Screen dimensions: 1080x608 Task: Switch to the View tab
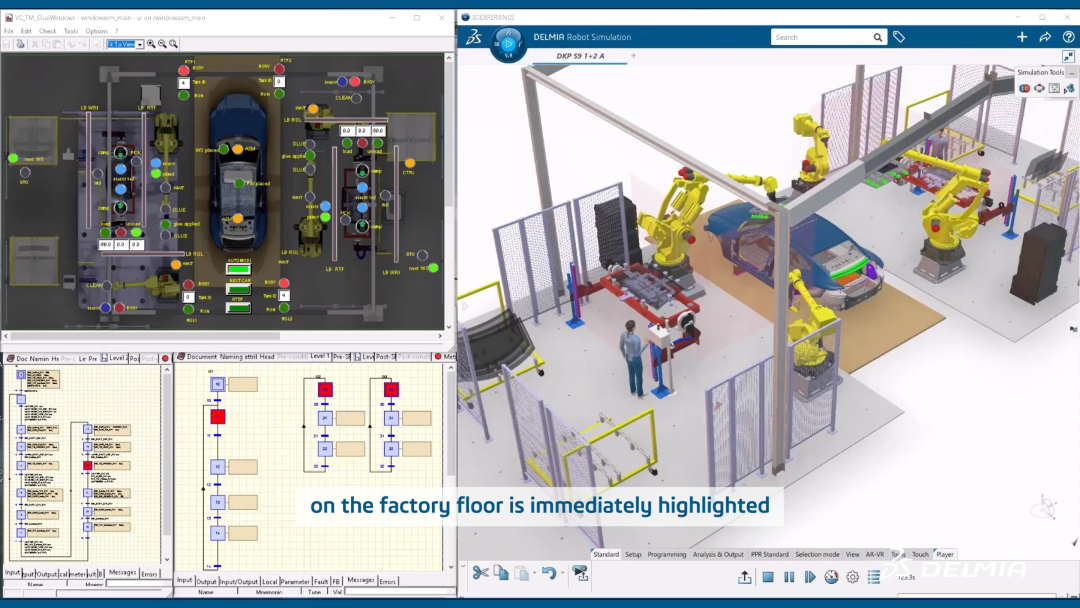point(852,554)
